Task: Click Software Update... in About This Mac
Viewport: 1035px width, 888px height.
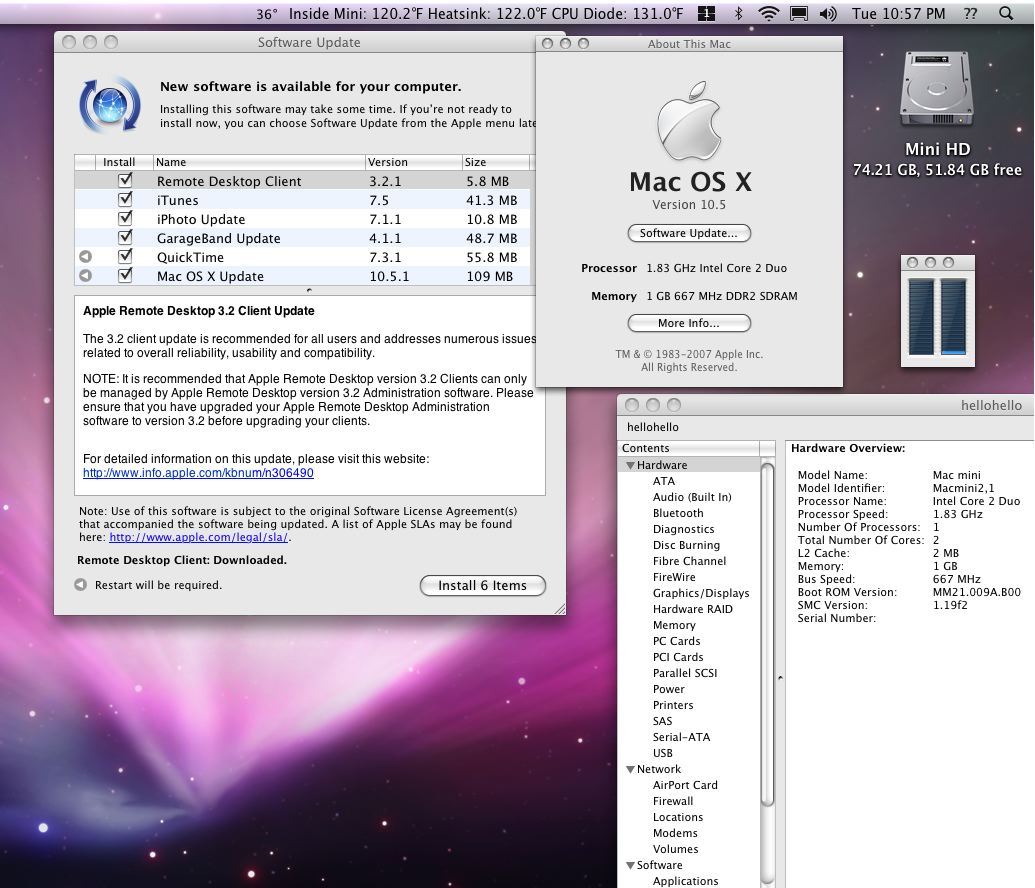Action: 688,233
